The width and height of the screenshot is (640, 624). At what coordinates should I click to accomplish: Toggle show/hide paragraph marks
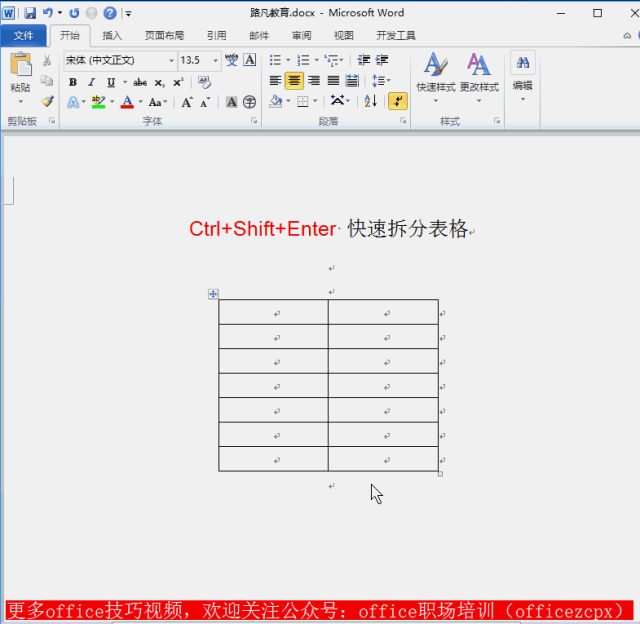point(398,101)
